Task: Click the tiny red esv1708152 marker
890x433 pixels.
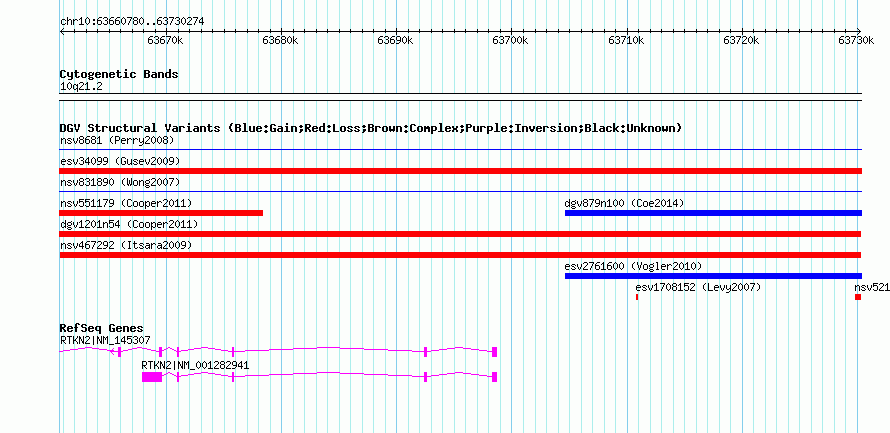Action: tap(637, 297)
